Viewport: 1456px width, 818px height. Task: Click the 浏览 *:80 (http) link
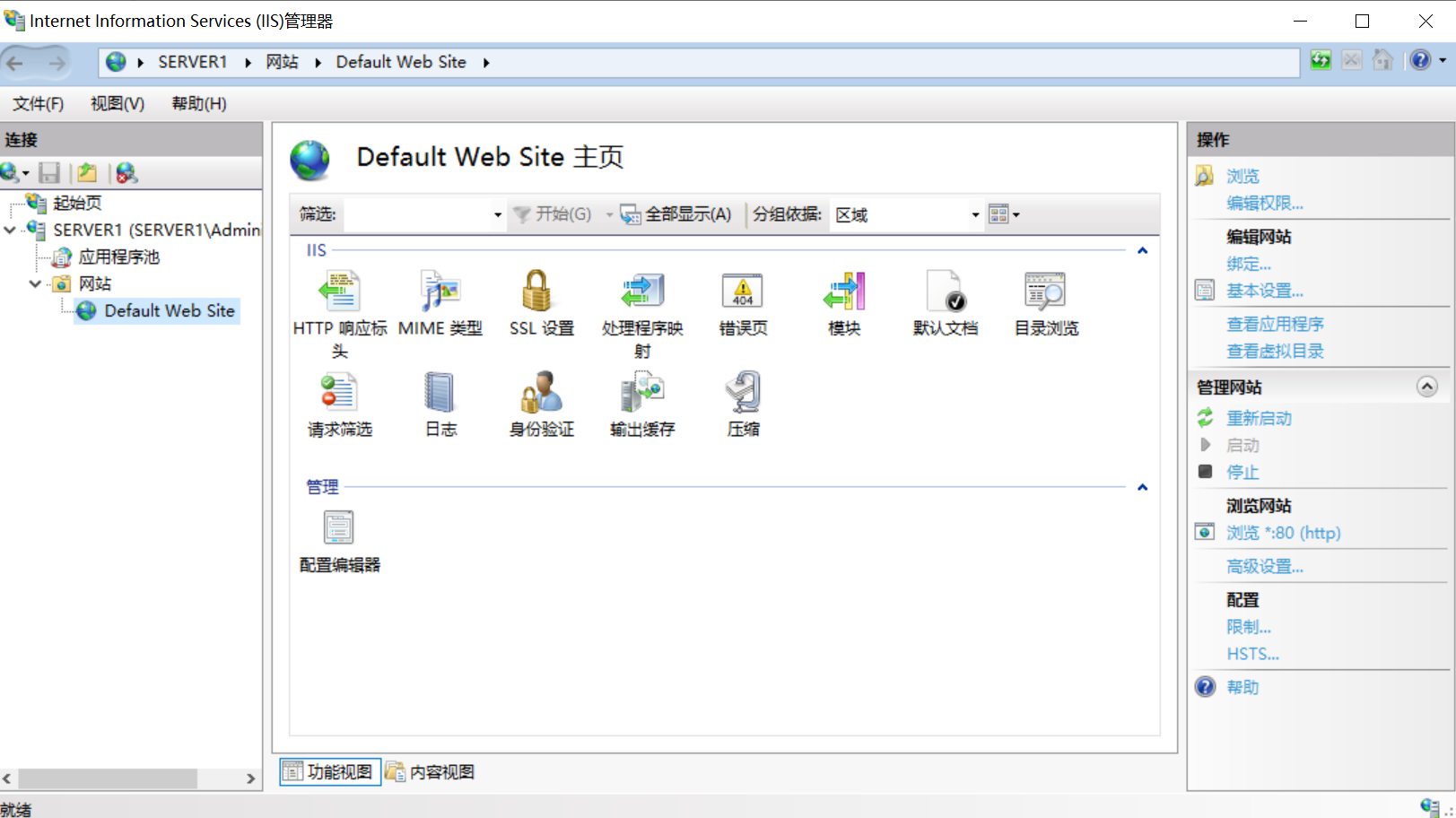pyautogui.click(x=1284, y=534)
